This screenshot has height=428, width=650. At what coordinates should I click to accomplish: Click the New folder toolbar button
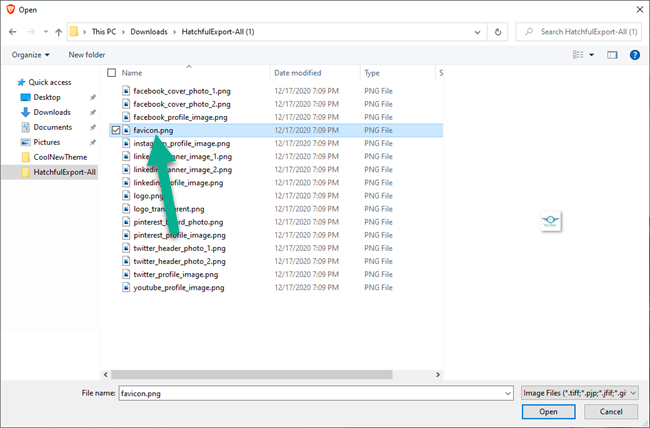pos(87,54)
